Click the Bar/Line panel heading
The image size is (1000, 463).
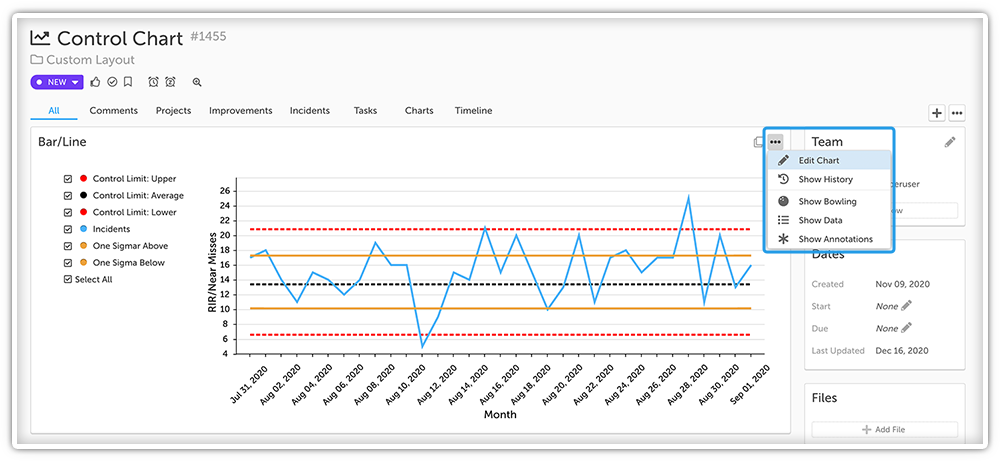point(62,142)
